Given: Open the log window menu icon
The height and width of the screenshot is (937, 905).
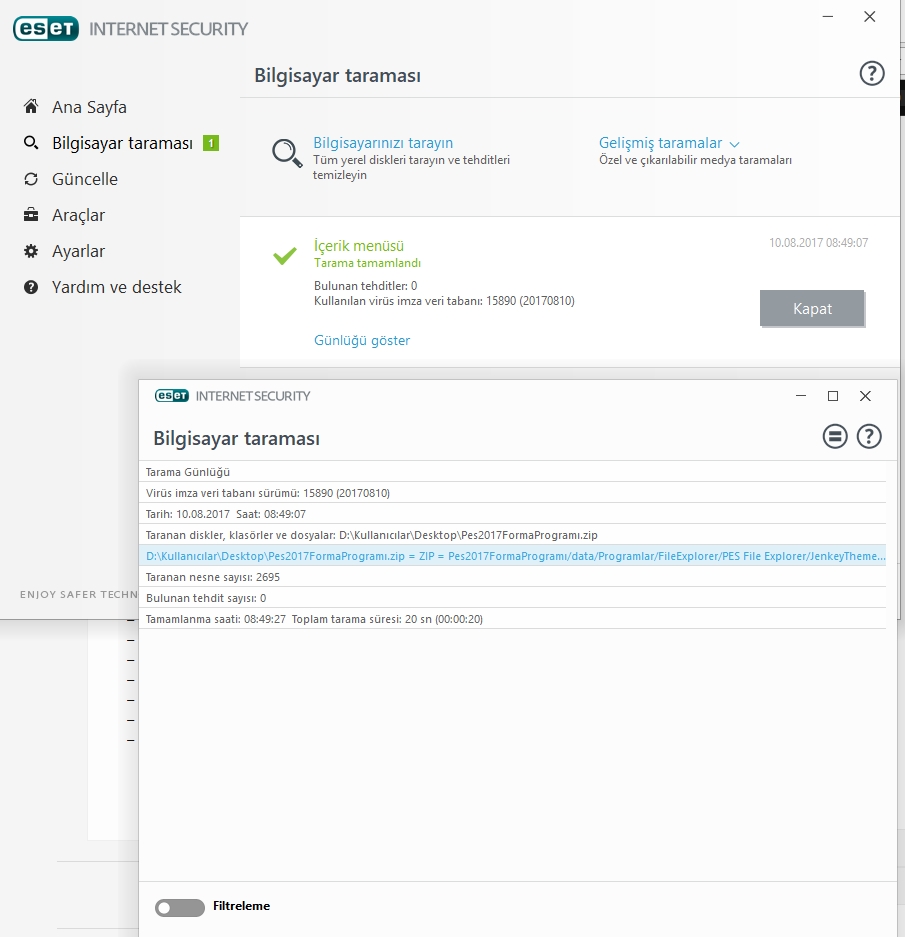Looking at the screenshot, I should pos(835,436).
